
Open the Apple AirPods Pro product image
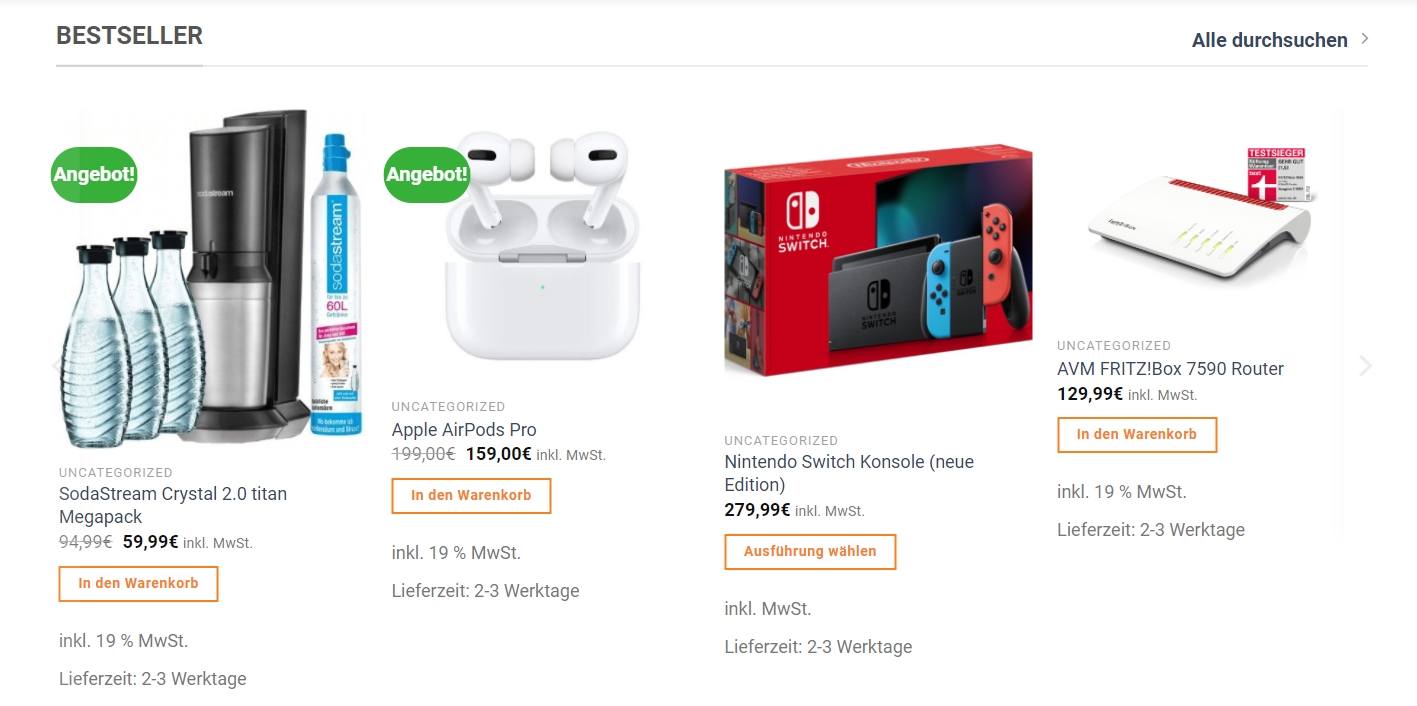pos(541,244)
